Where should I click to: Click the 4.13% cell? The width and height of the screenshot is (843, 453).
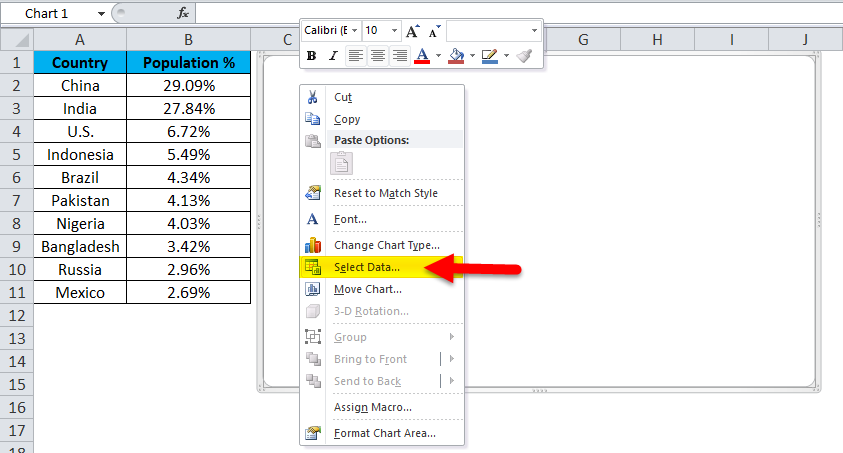(189, 200)
